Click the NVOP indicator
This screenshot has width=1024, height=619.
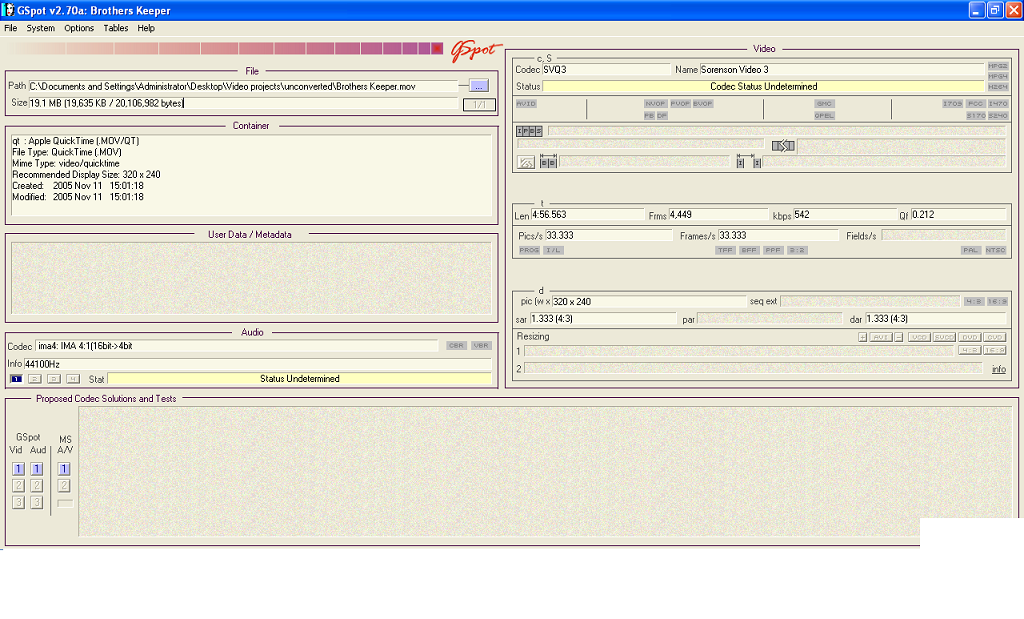pyautogui.click(x=655, y=104)
